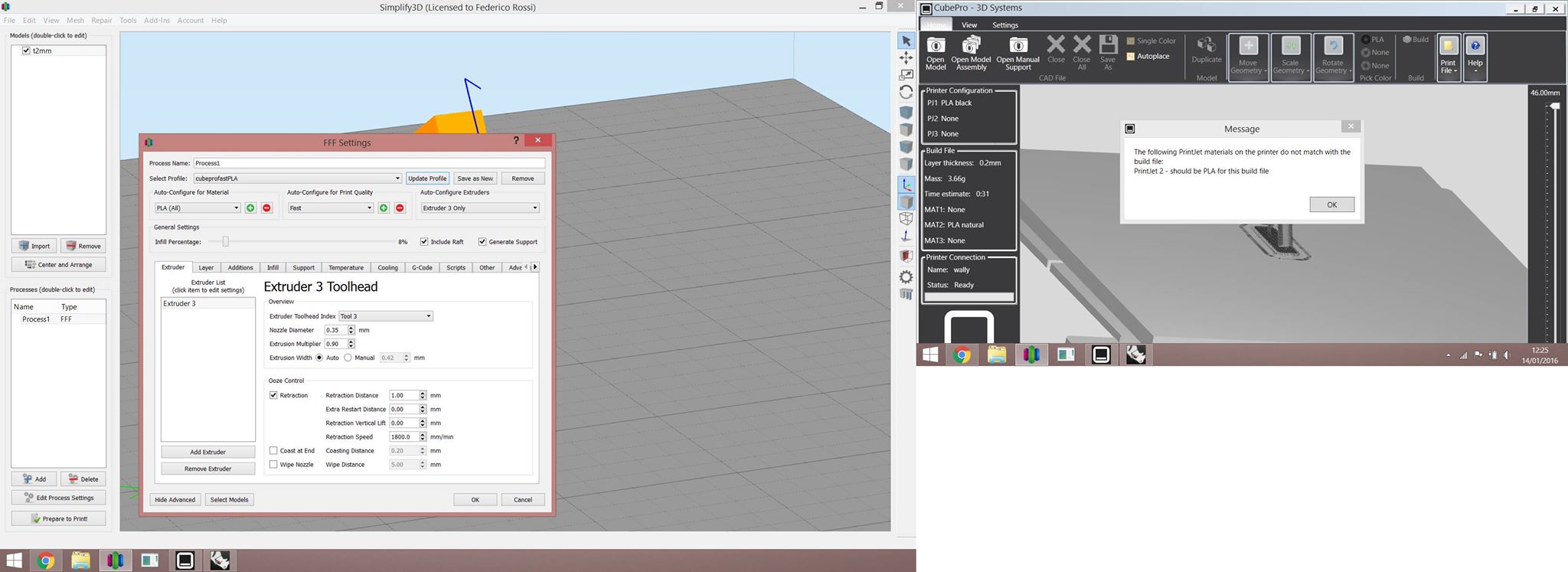Screen dimensions: 1568x572
Task: Open Model Assembly in CubePro ribbon
Action: click(x=971, y=54)
